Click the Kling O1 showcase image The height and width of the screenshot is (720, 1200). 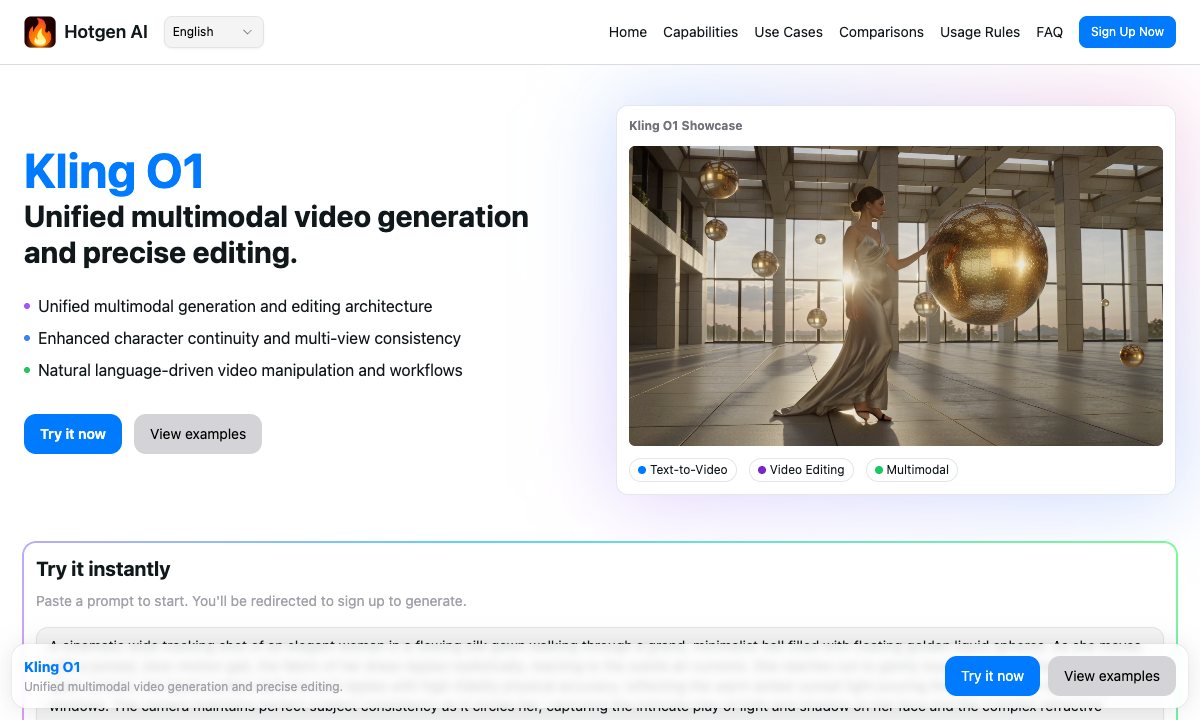click(895, 295)
